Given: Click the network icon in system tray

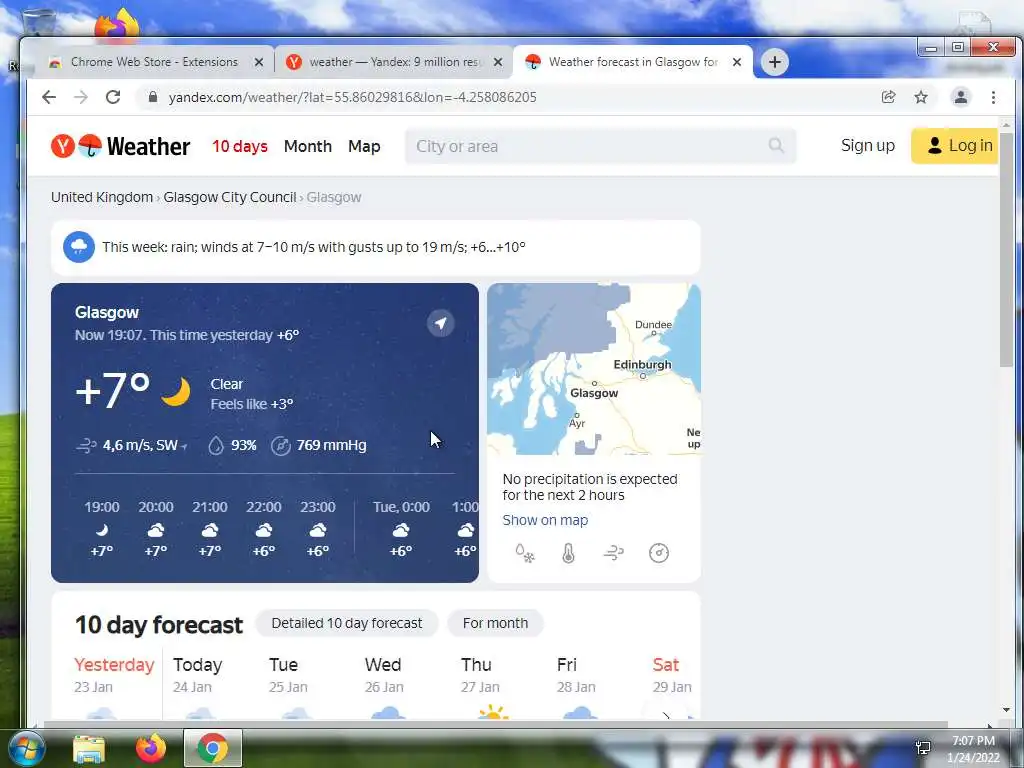Looking at the screenshot, I should tap(923, 748).
